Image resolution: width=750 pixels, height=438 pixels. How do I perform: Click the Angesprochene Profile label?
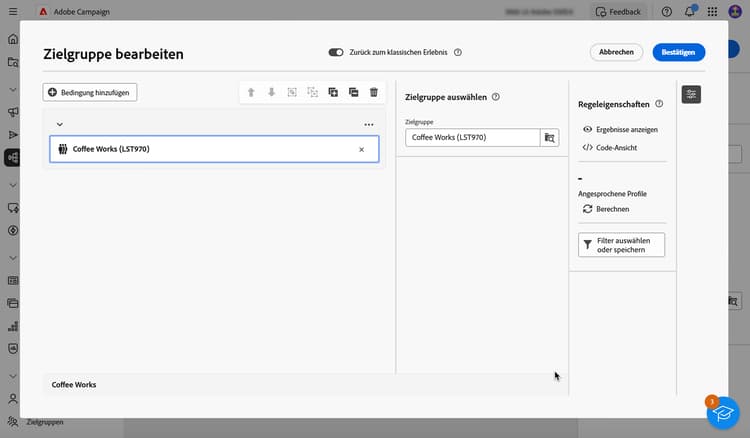612,194
